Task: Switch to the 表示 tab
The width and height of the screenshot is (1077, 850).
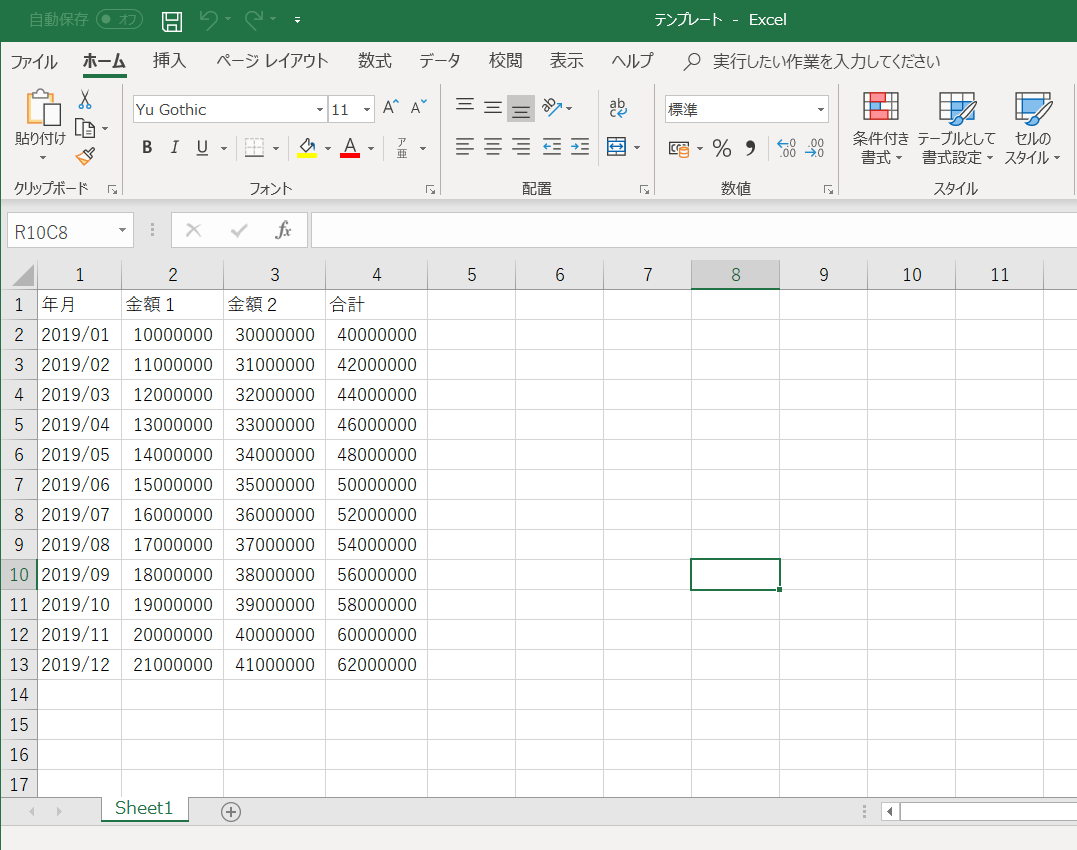Action: pyautogui.click(x=567, y=60)
